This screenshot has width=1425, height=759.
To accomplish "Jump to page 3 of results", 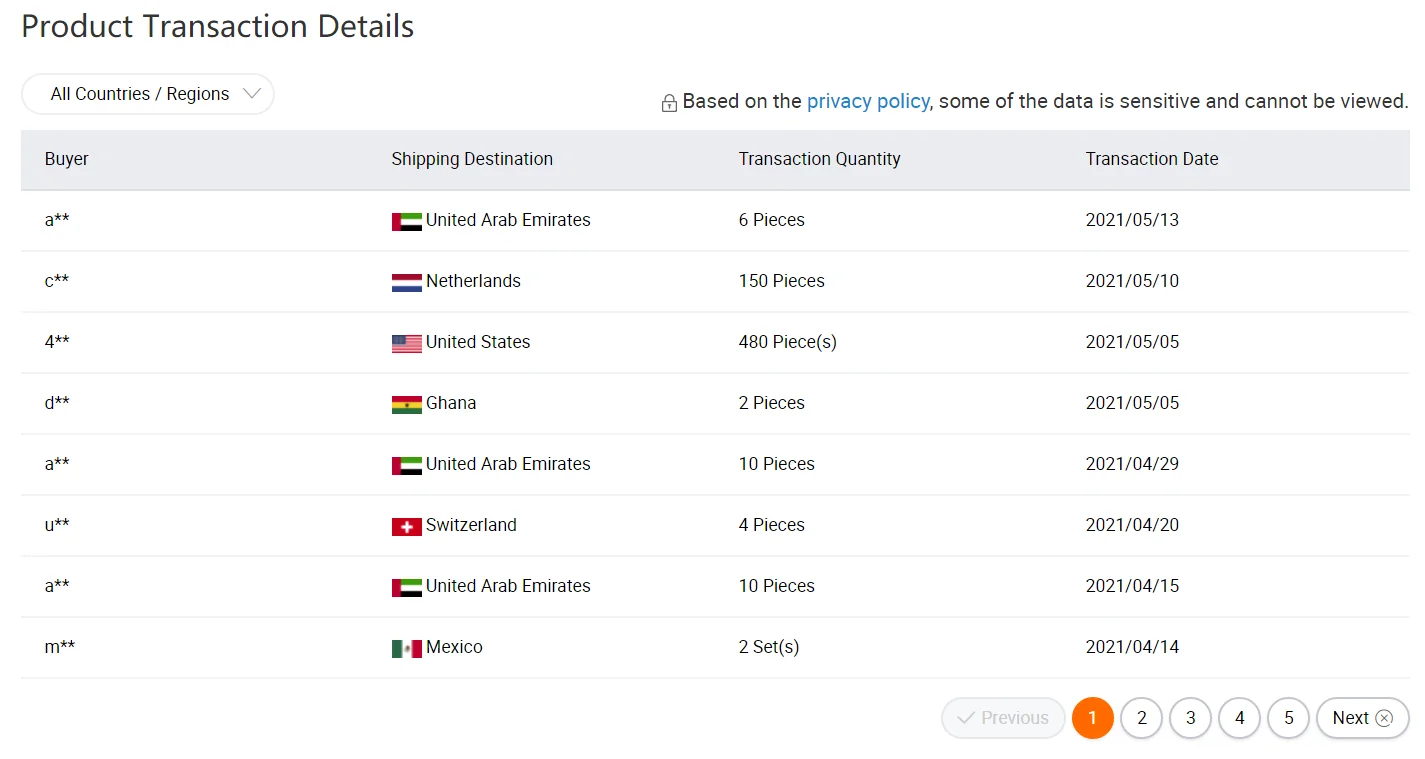I will [1190, 718].
